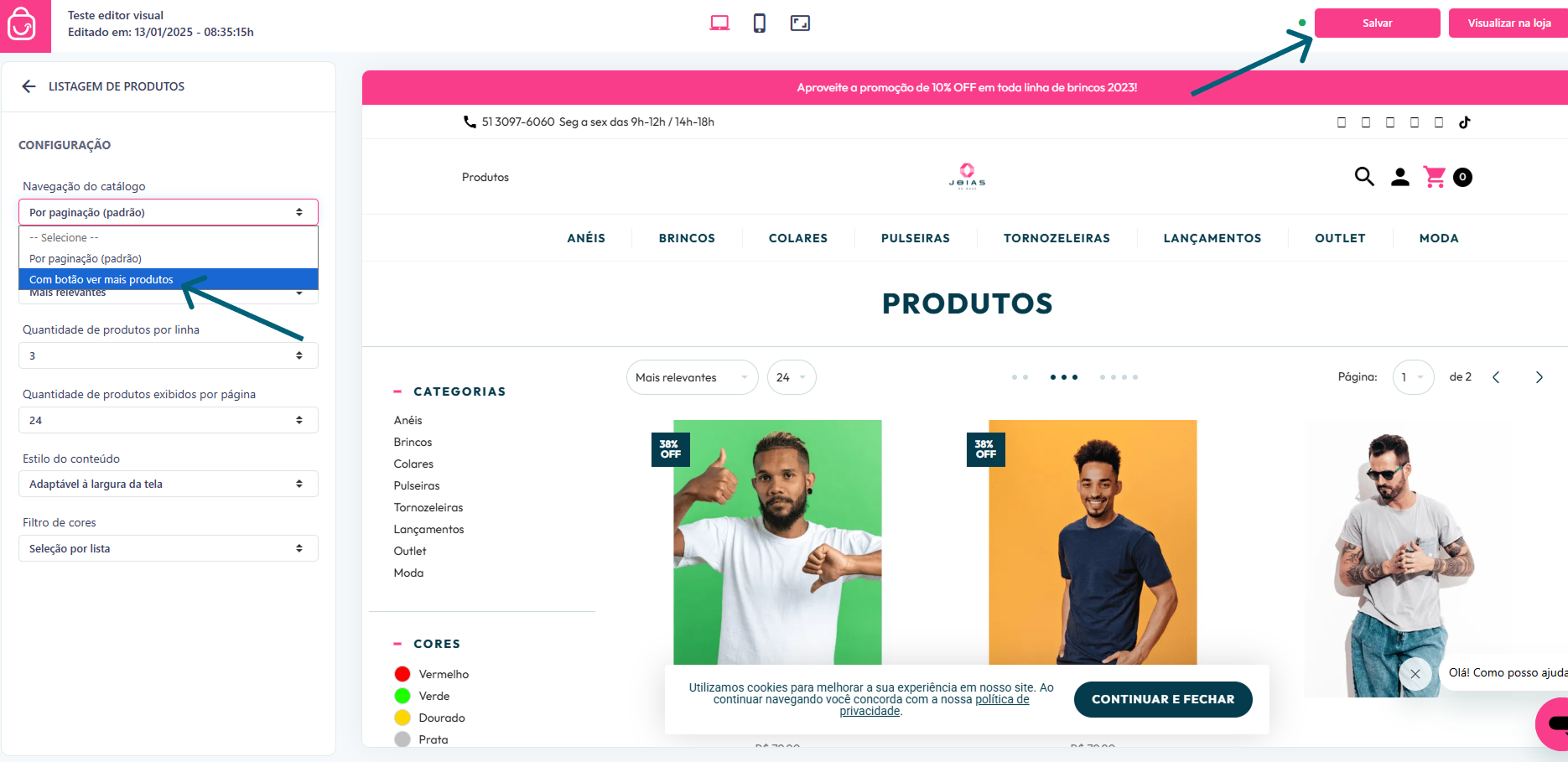Select four-dot grid layout view
The width and height of the screenshot is (1568, 762).
(1119, 377)
